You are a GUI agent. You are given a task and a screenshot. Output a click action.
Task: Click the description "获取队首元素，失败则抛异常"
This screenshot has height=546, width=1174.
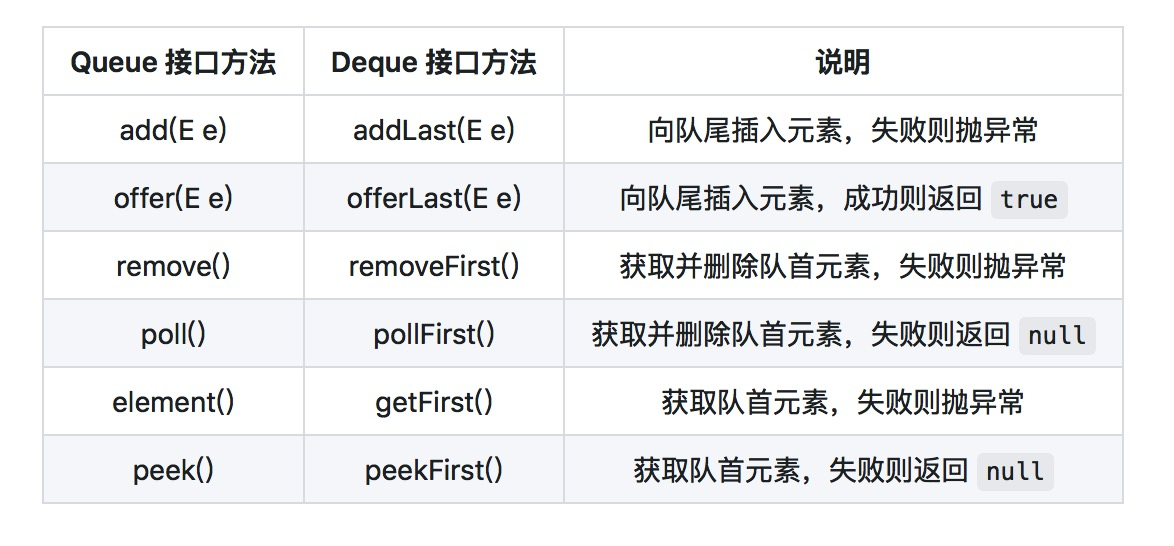[x=843, y=402]
